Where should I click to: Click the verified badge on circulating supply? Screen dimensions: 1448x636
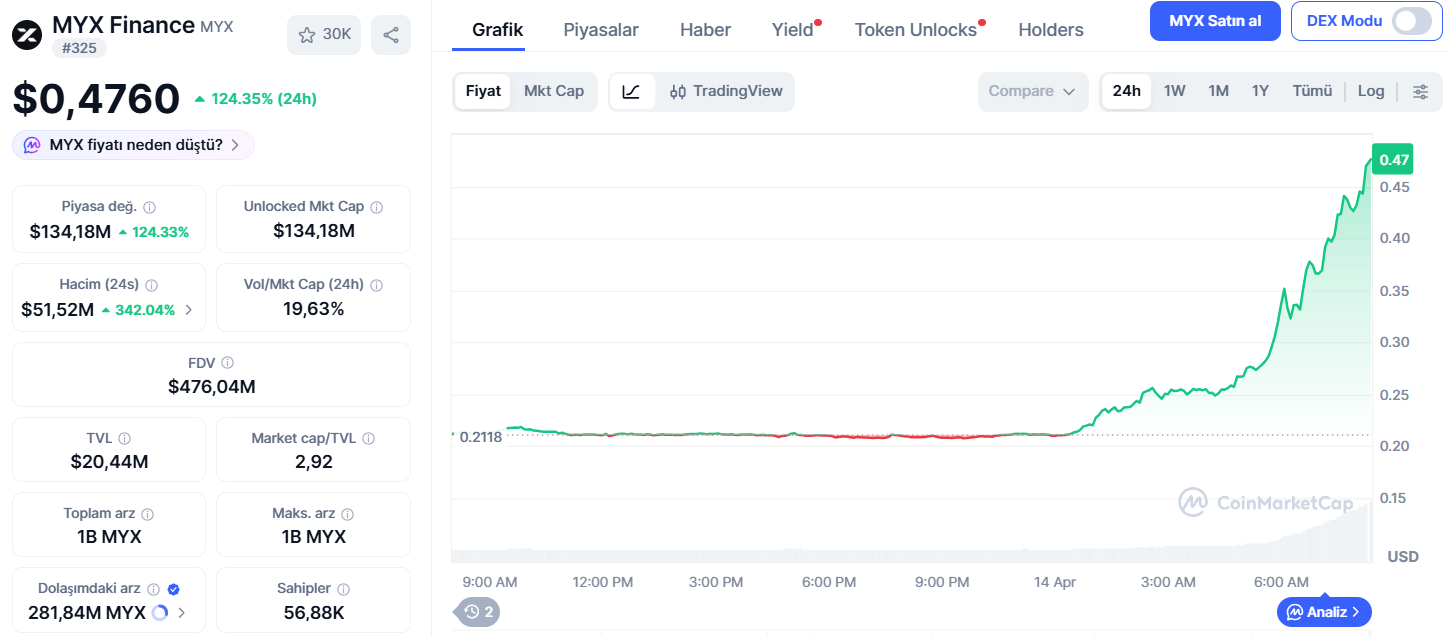(174, 589)
